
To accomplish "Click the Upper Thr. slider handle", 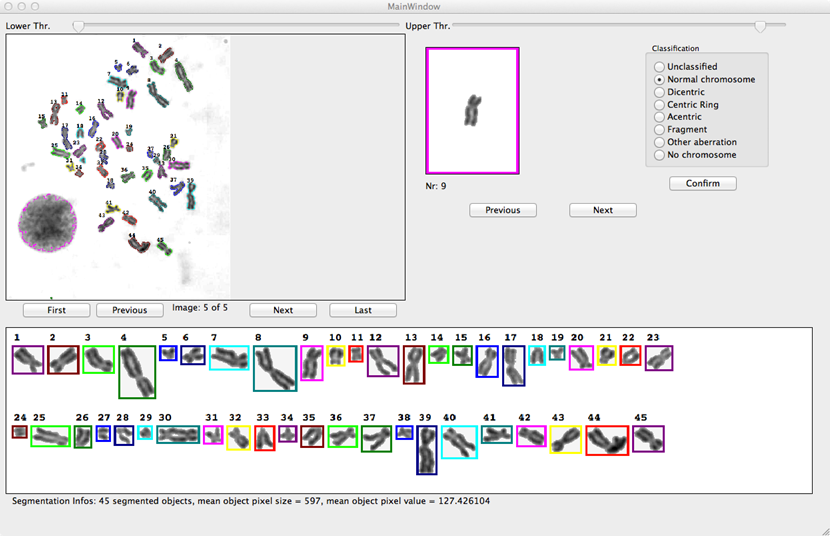I will click(x=761, y=26).
